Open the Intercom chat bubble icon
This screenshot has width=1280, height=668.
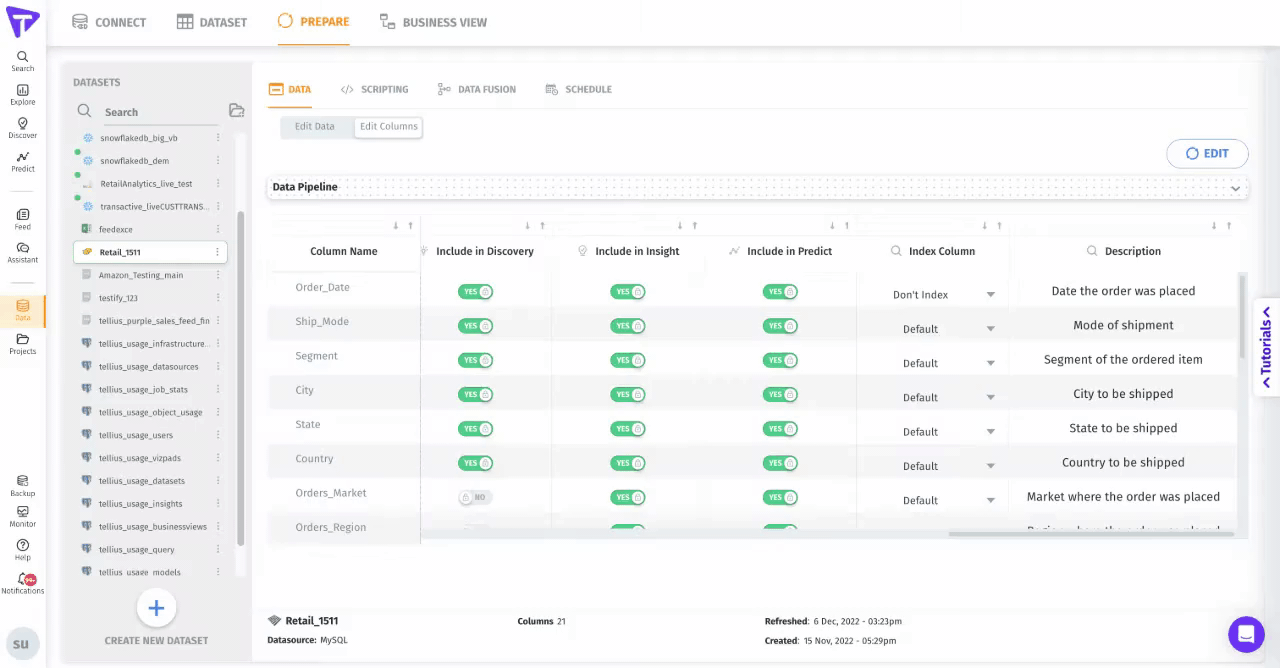(1245, 634)
